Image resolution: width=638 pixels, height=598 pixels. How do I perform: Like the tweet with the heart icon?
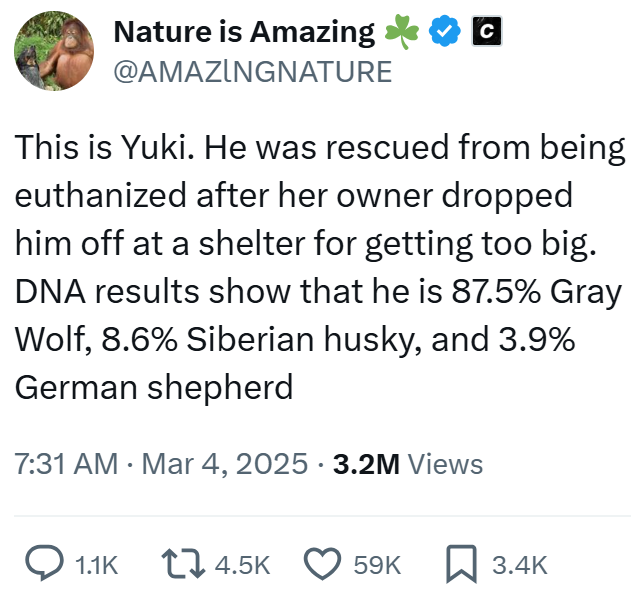coord(322,564)
